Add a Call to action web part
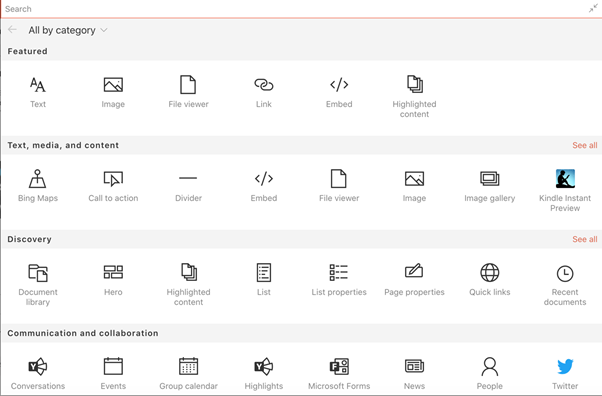Image resolution: width=602 pixels, height=396 pixels. click(113, 186)
